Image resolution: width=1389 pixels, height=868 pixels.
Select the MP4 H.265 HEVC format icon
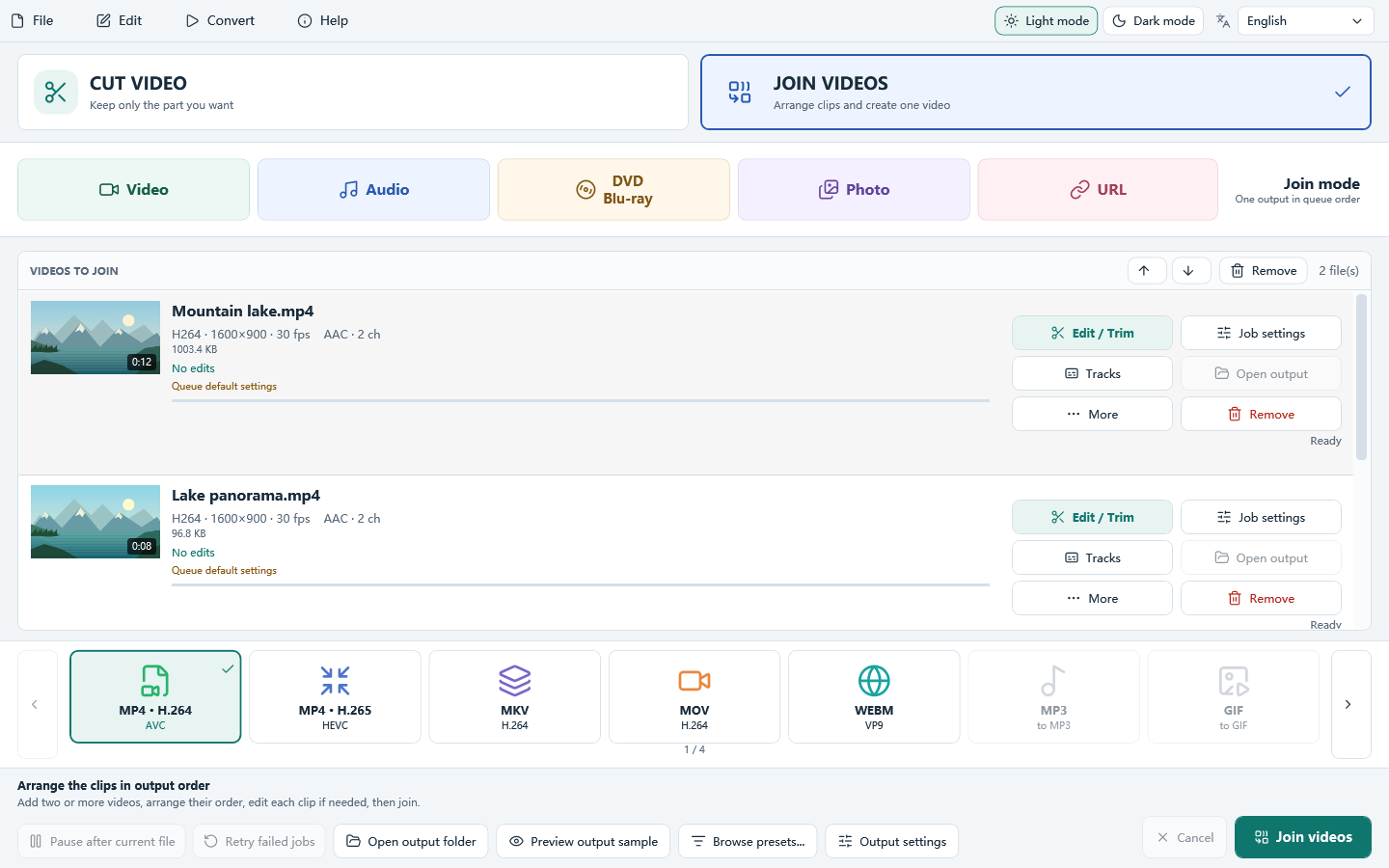335,681
